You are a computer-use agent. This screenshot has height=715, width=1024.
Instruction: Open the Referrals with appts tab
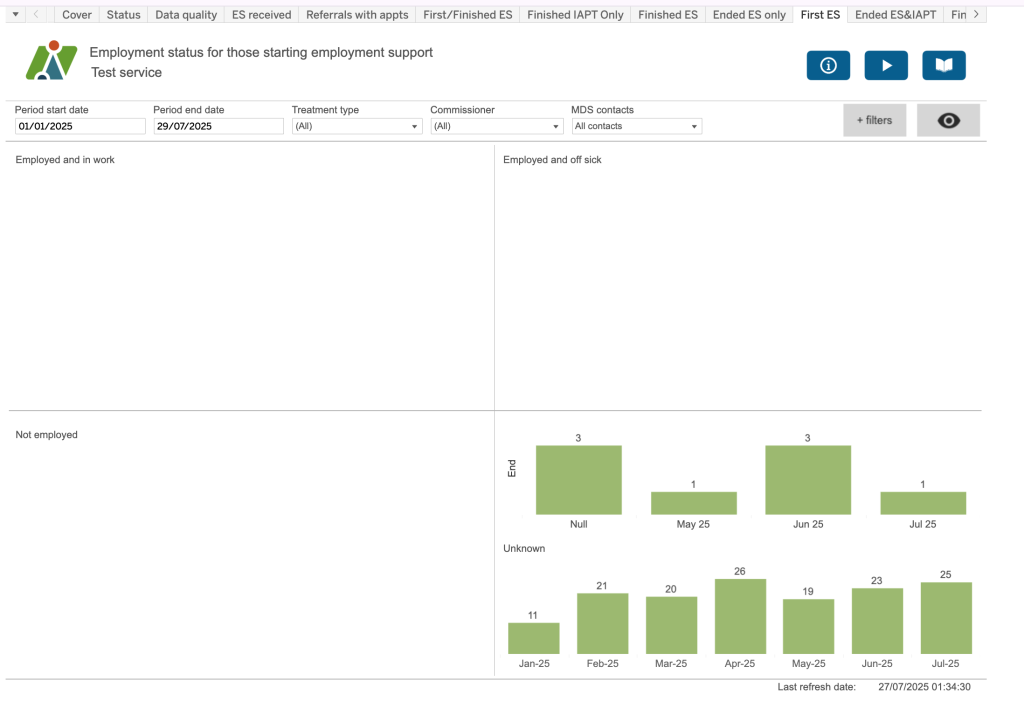[357, 15]
